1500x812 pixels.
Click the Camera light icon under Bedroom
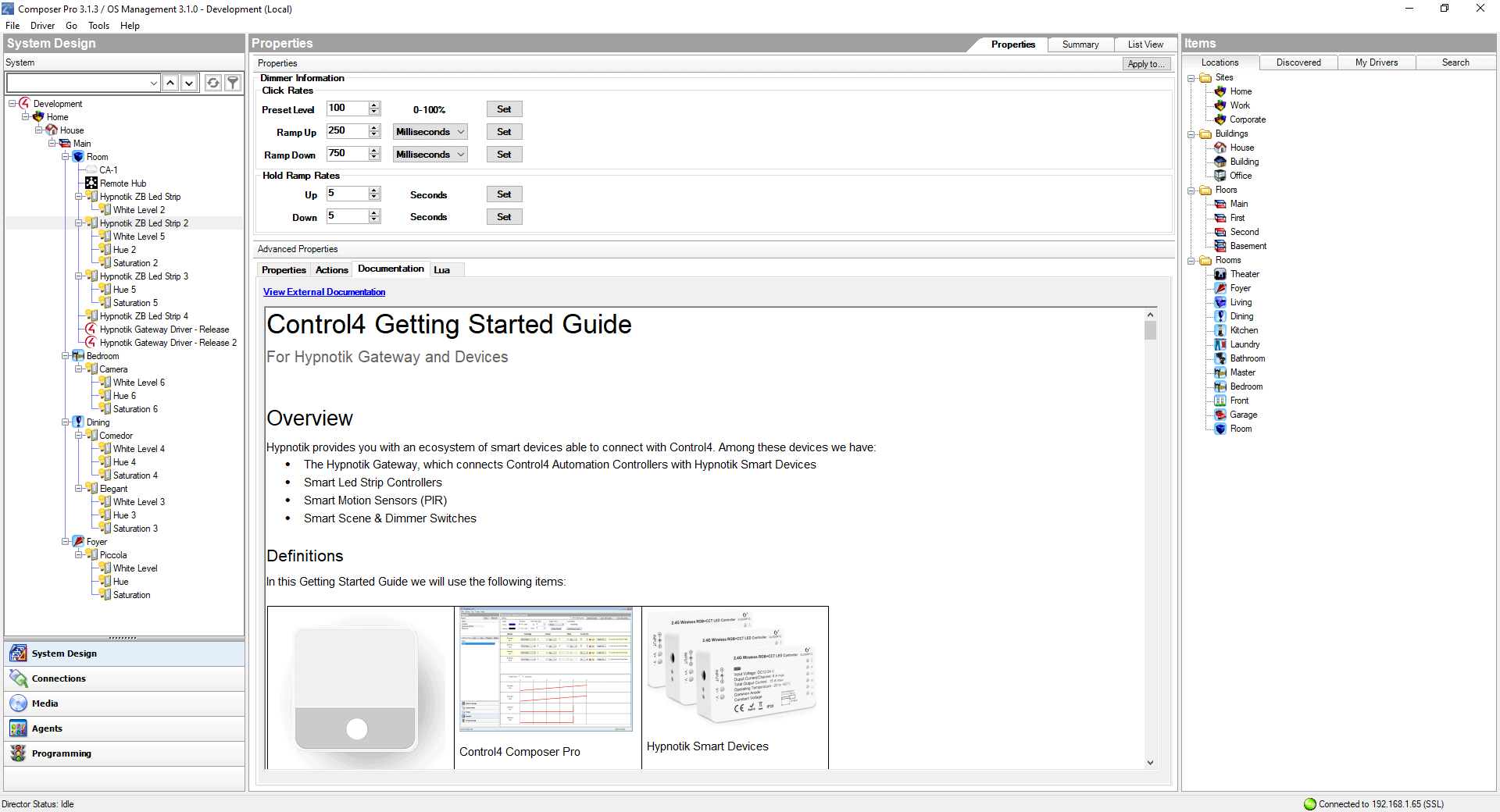[91, 369]
